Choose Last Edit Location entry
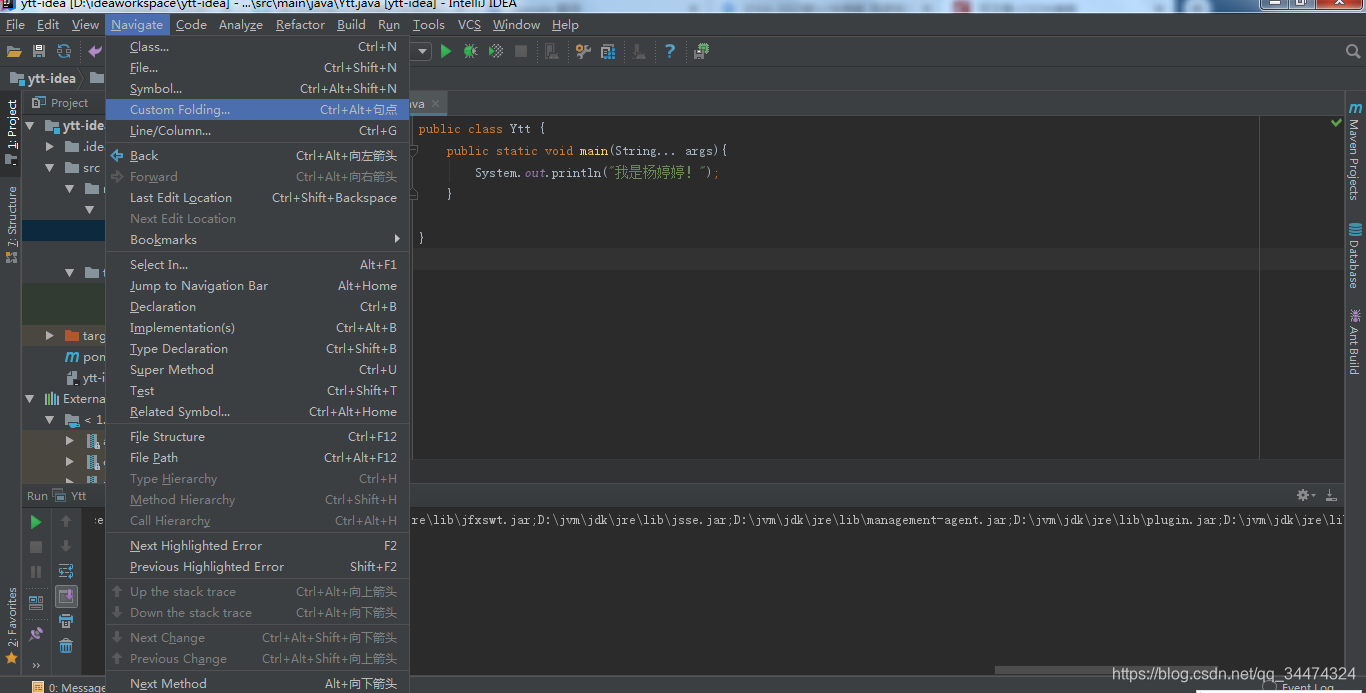 [258, 198]
